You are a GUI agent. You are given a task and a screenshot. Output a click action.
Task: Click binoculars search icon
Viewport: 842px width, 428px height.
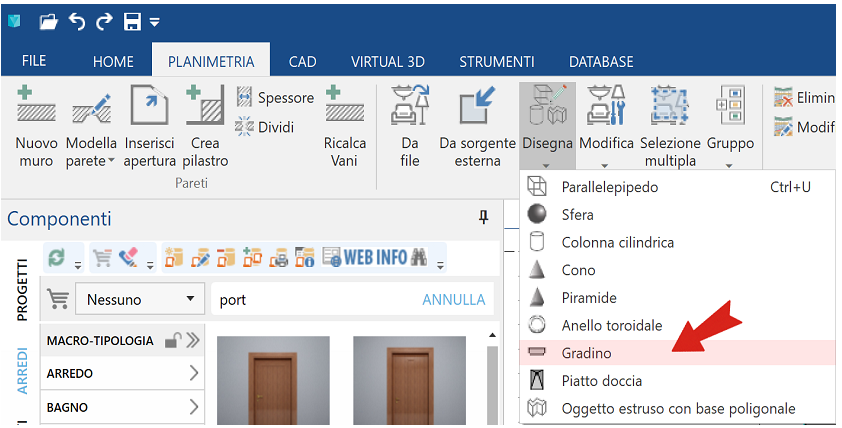[419, 258]
